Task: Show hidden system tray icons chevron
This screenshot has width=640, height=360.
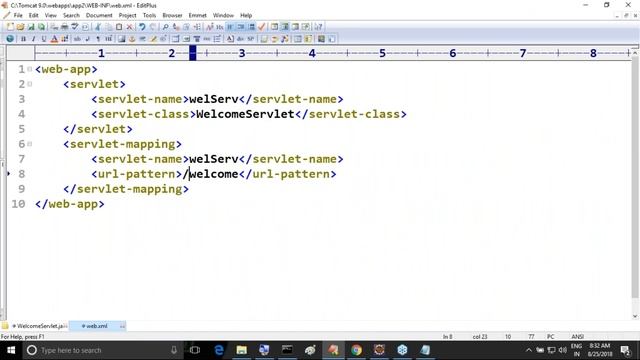Action: tap(529, 350)
